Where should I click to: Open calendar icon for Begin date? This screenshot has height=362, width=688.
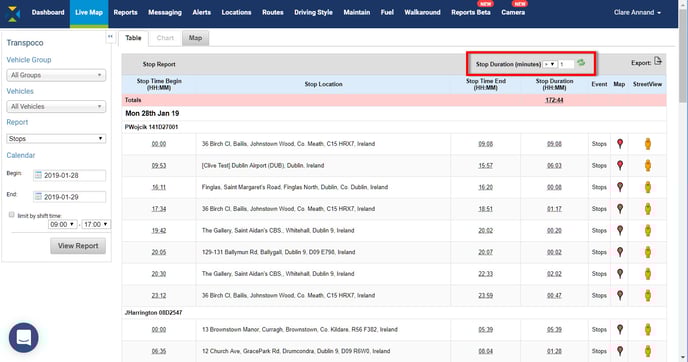[38, 175]
